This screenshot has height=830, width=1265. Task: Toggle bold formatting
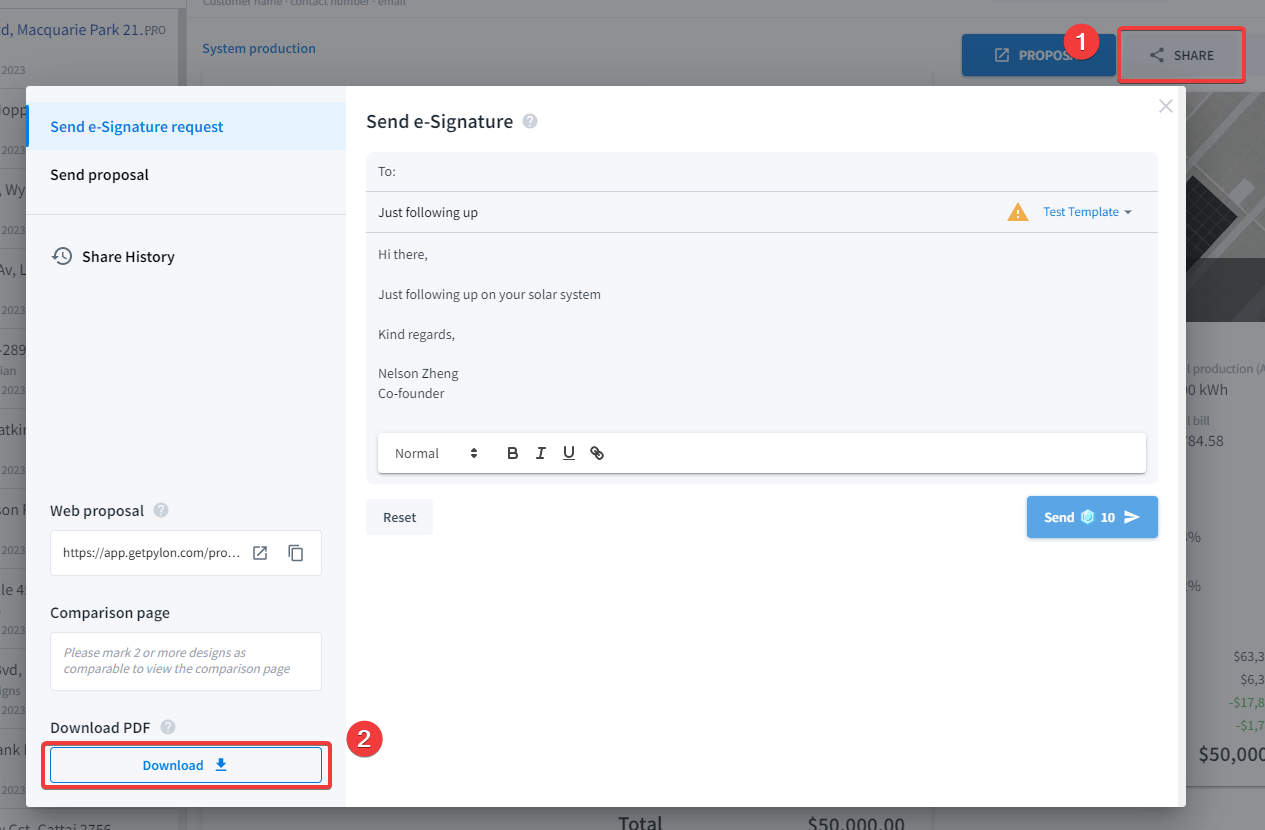[513, 453]
